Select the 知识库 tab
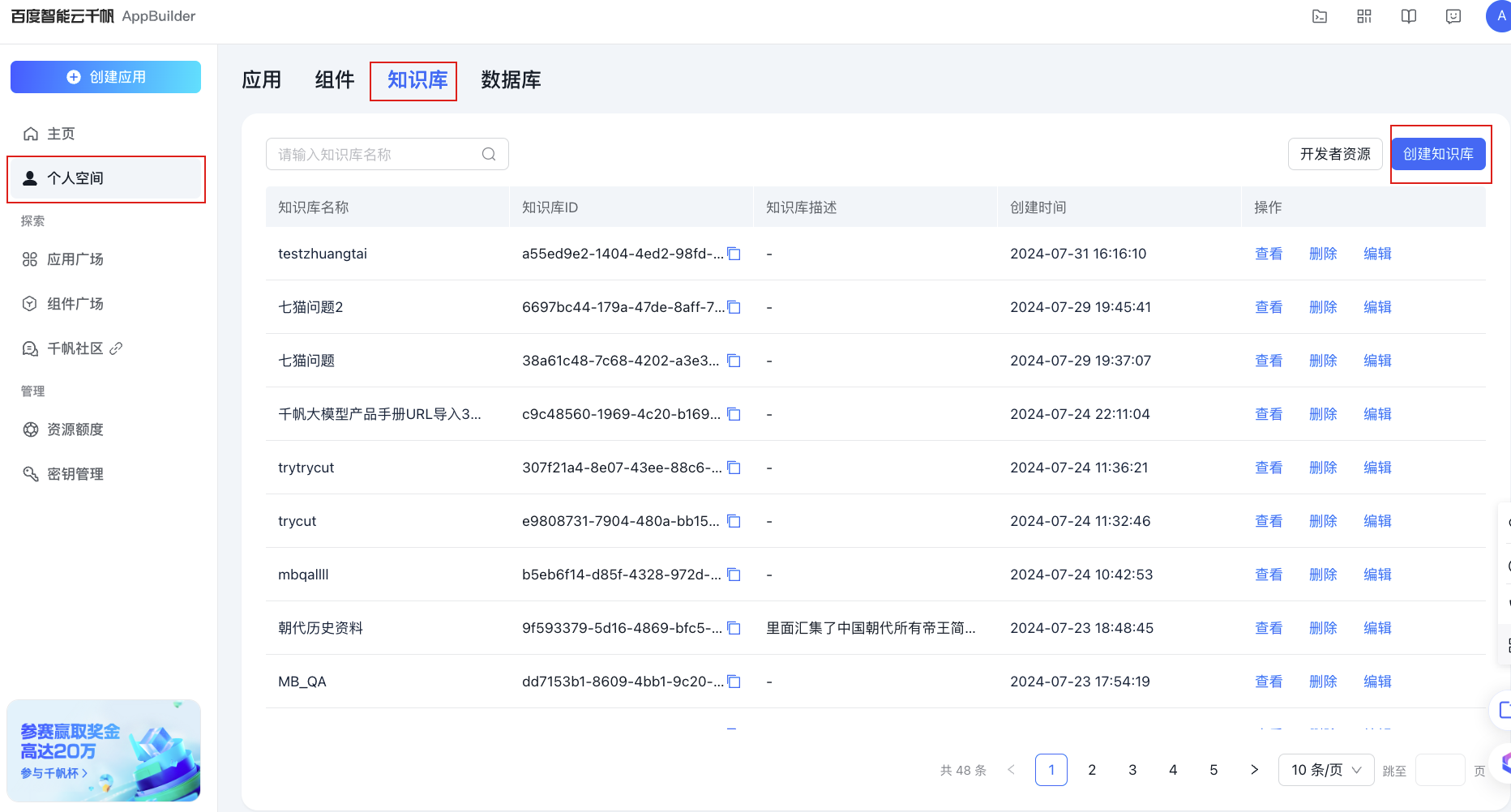The image size is (1511, 812). coord(417,80)
